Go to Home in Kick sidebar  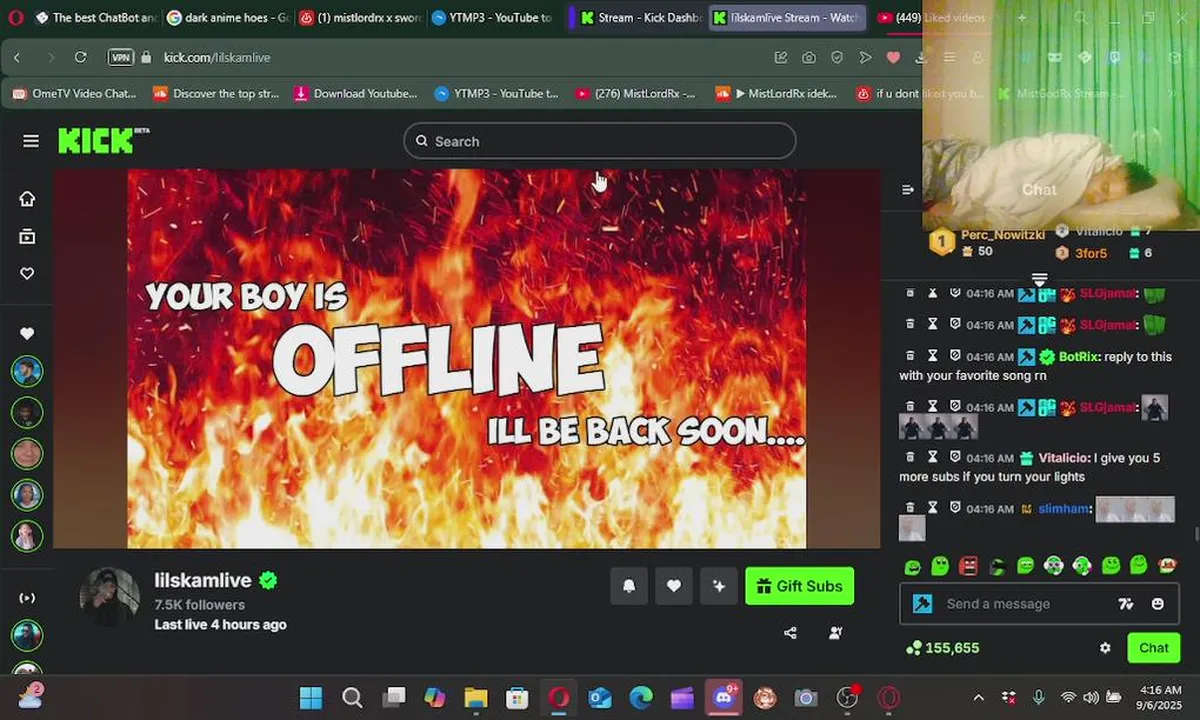coord(27,198)
